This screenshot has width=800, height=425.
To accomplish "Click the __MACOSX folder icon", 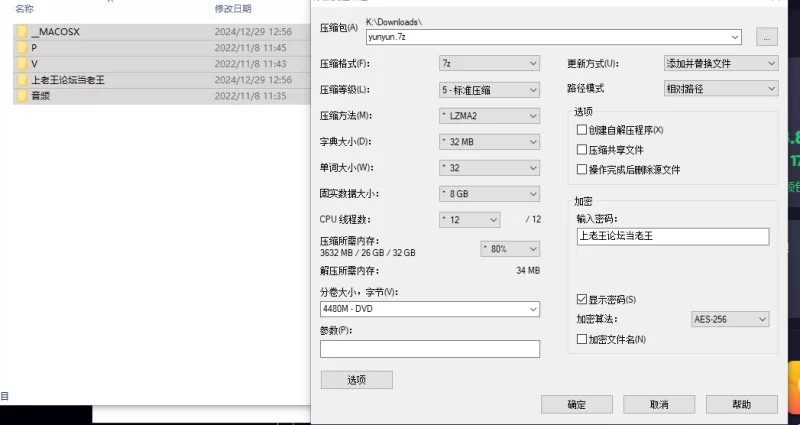I will pyautogui.click(x=22, y=32).
